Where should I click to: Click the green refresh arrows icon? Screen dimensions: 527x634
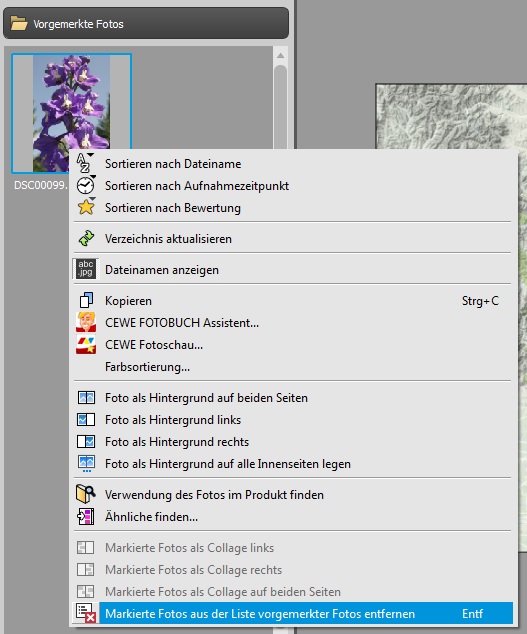[86, 239]
